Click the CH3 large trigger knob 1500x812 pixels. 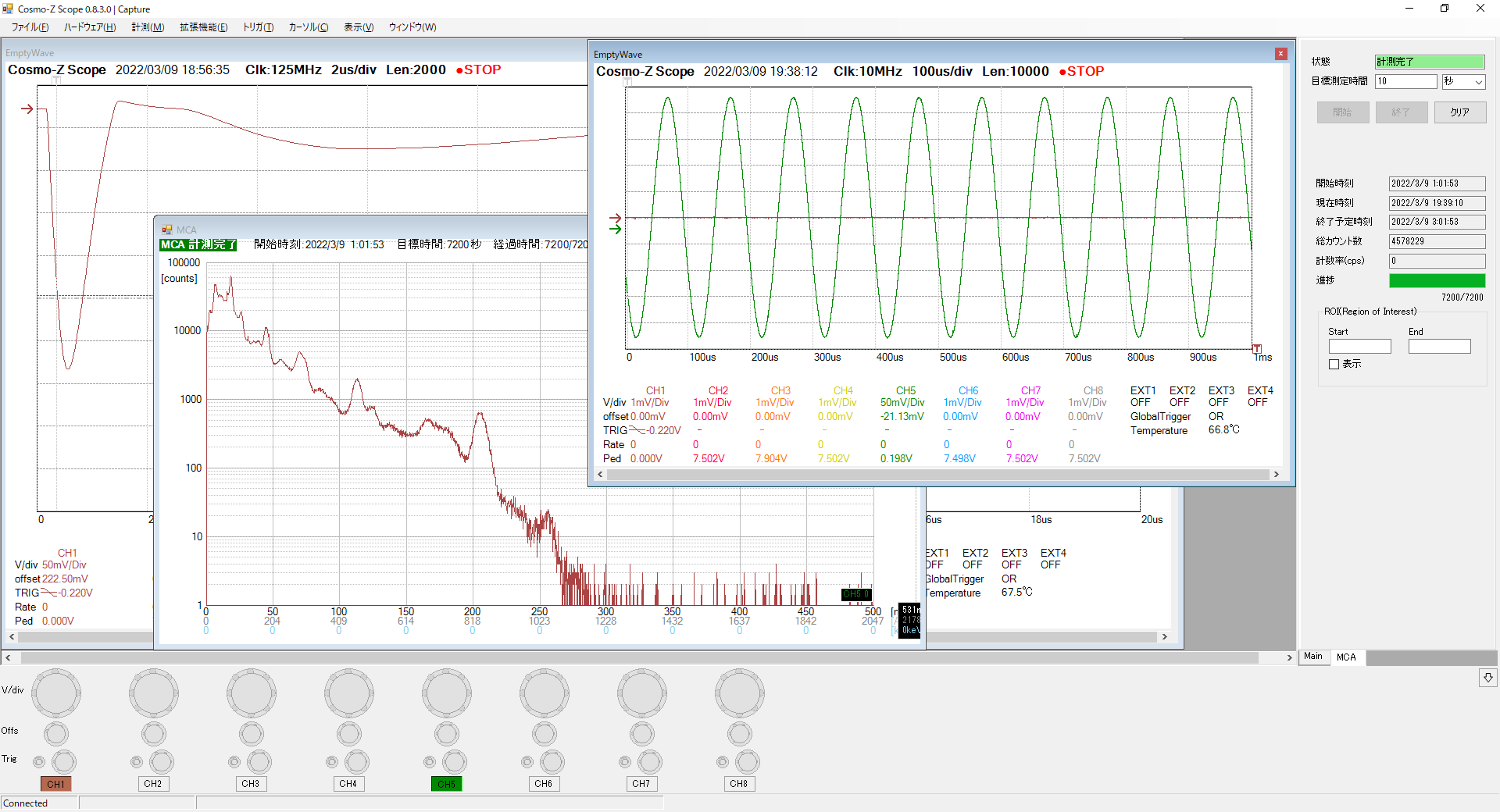[259, 762]
